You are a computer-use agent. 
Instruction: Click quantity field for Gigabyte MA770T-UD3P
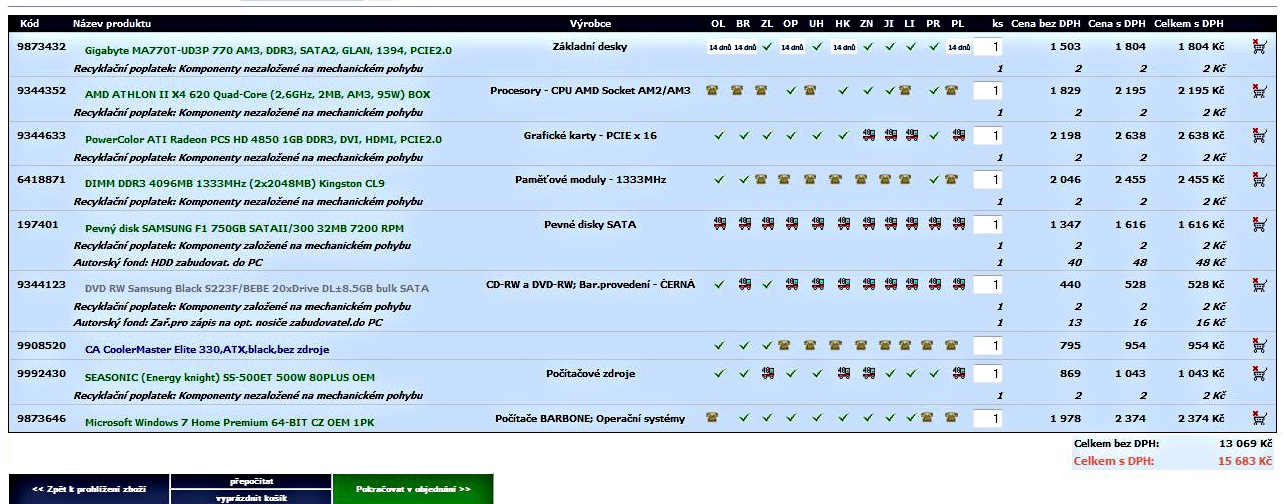988,47
